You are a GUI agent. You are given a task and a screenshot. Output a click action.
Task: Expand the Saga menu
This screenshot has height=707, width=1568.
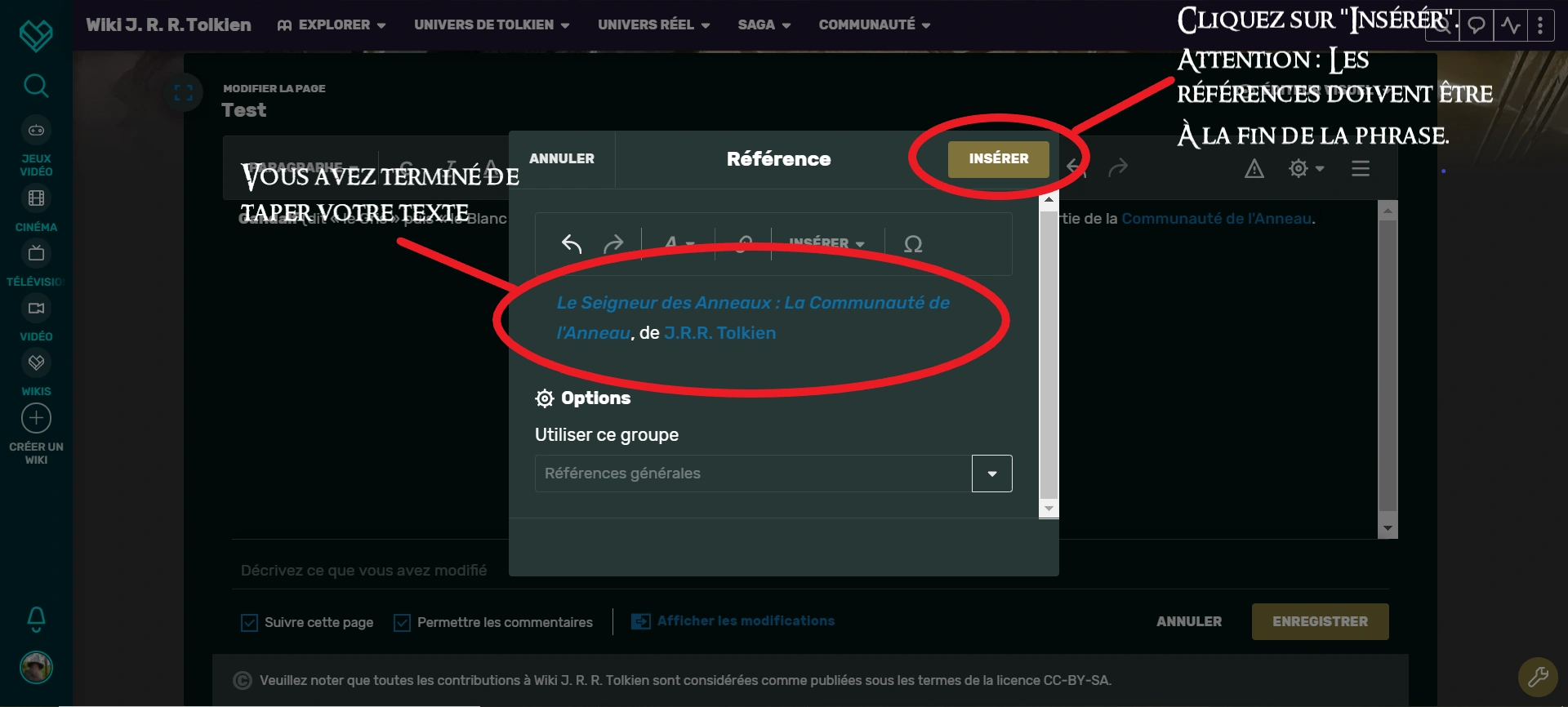tap(764, 25)
